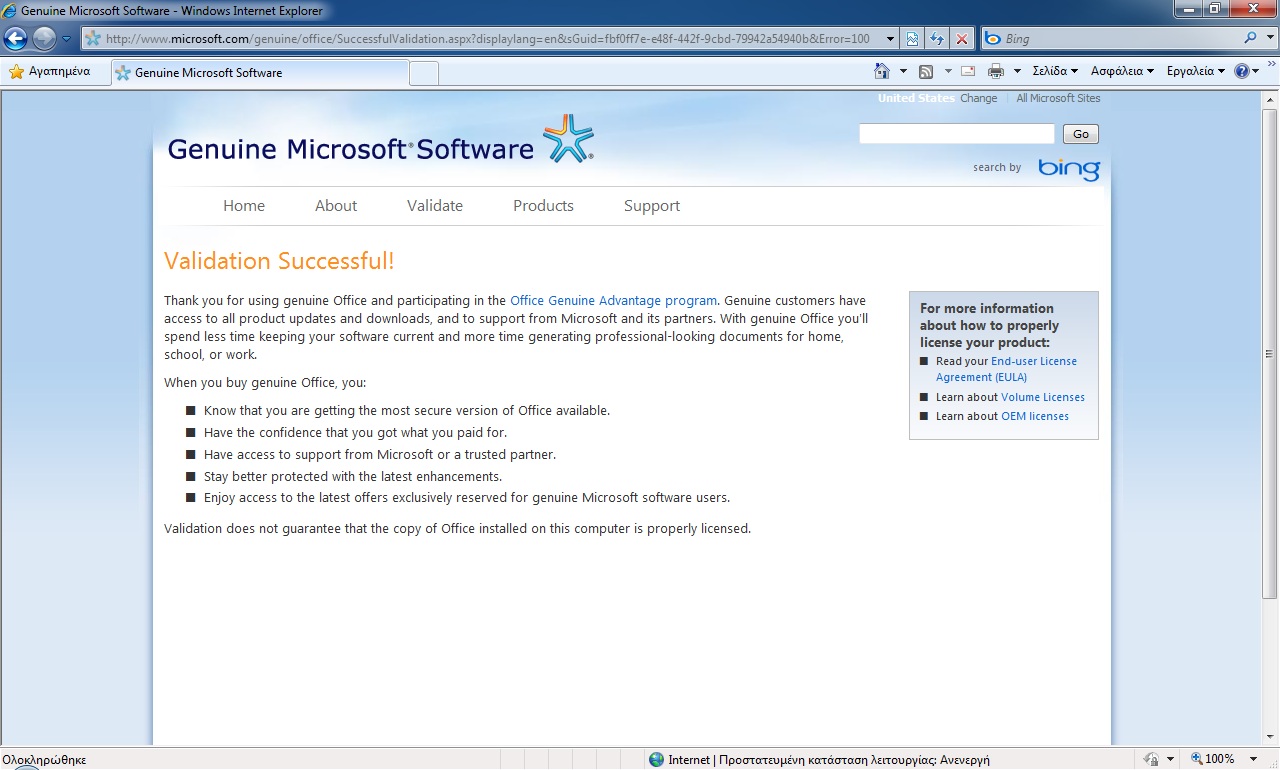This screenshot has width=1280, height=770.
Task: Open the Volume Licenses link
Action: [x=1043, y=397]
